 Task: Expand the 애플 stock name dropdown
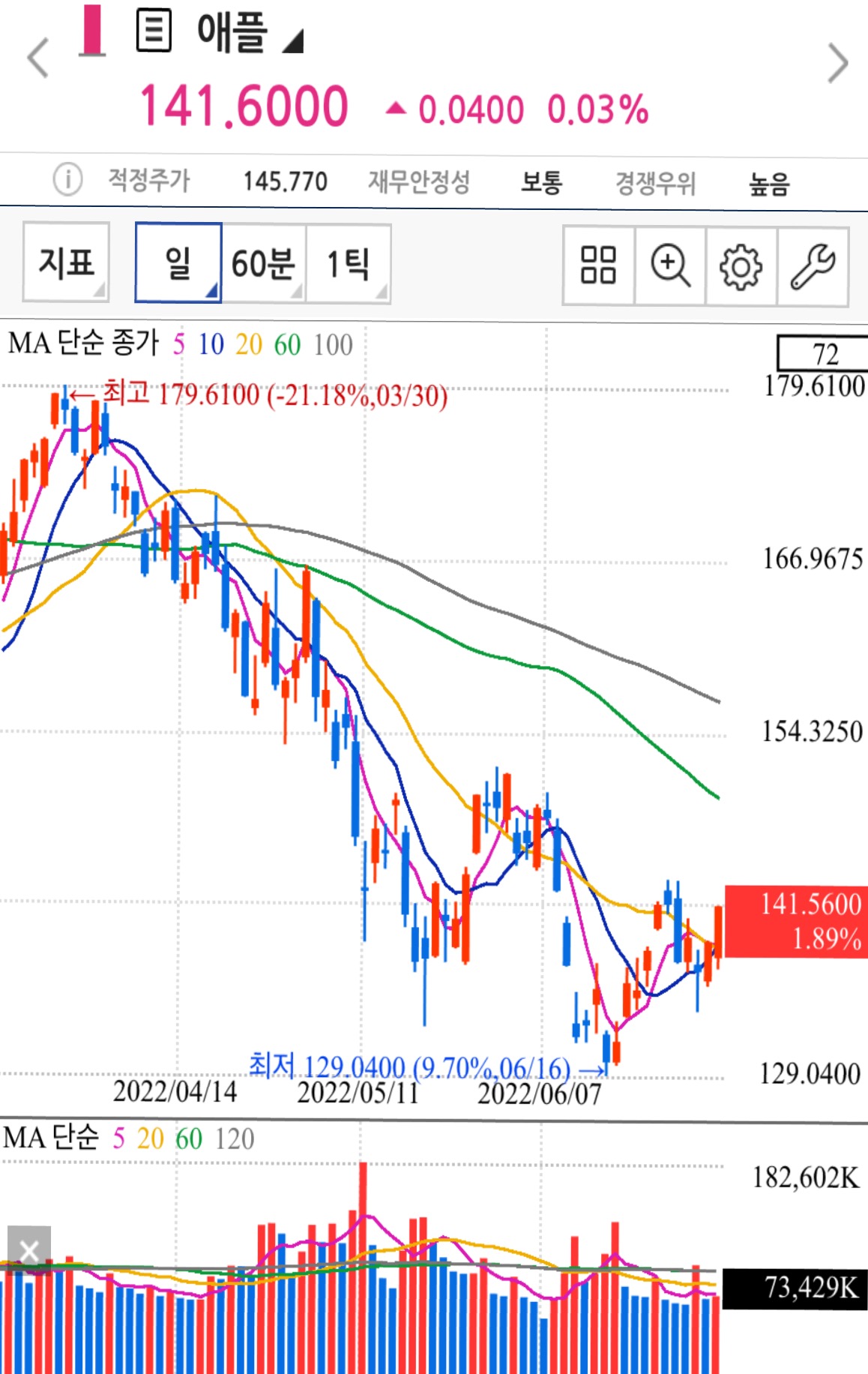pos(293,41)
